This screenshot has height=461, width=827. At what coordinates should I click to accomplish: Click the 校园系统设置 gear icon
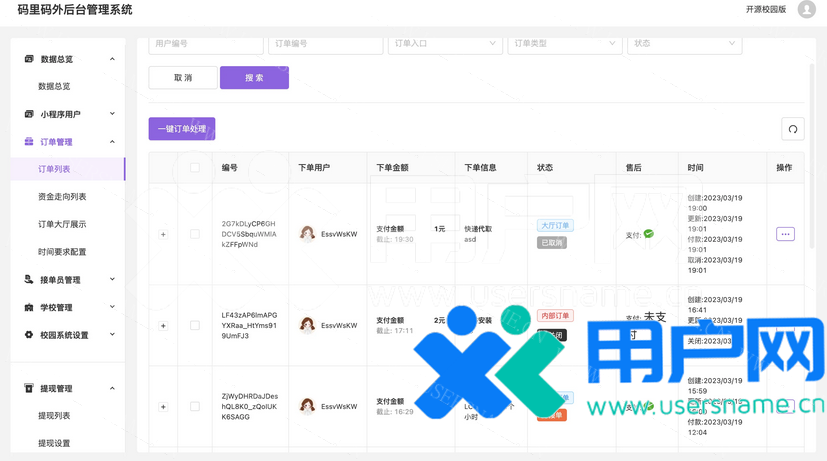pyautogui.click(x=29, y=335)
